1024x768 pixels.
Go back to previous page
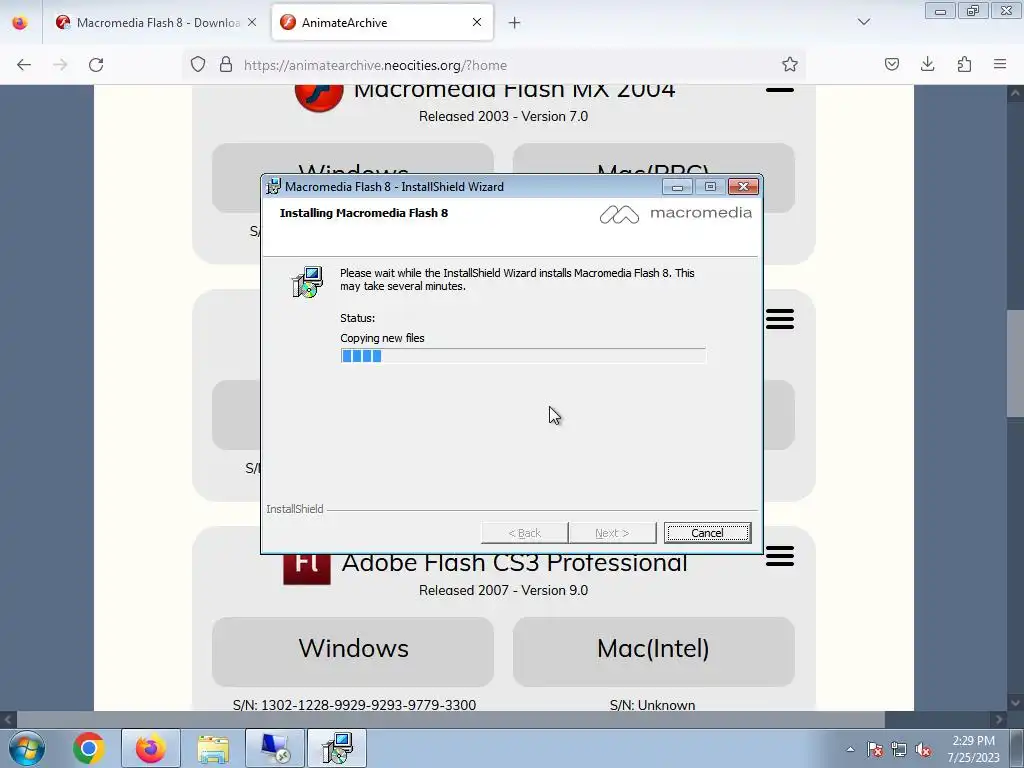[24, 65]
